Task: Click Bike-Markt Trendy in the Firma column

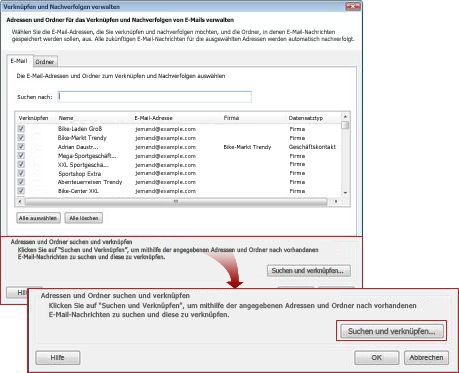Action: (247, 147)
